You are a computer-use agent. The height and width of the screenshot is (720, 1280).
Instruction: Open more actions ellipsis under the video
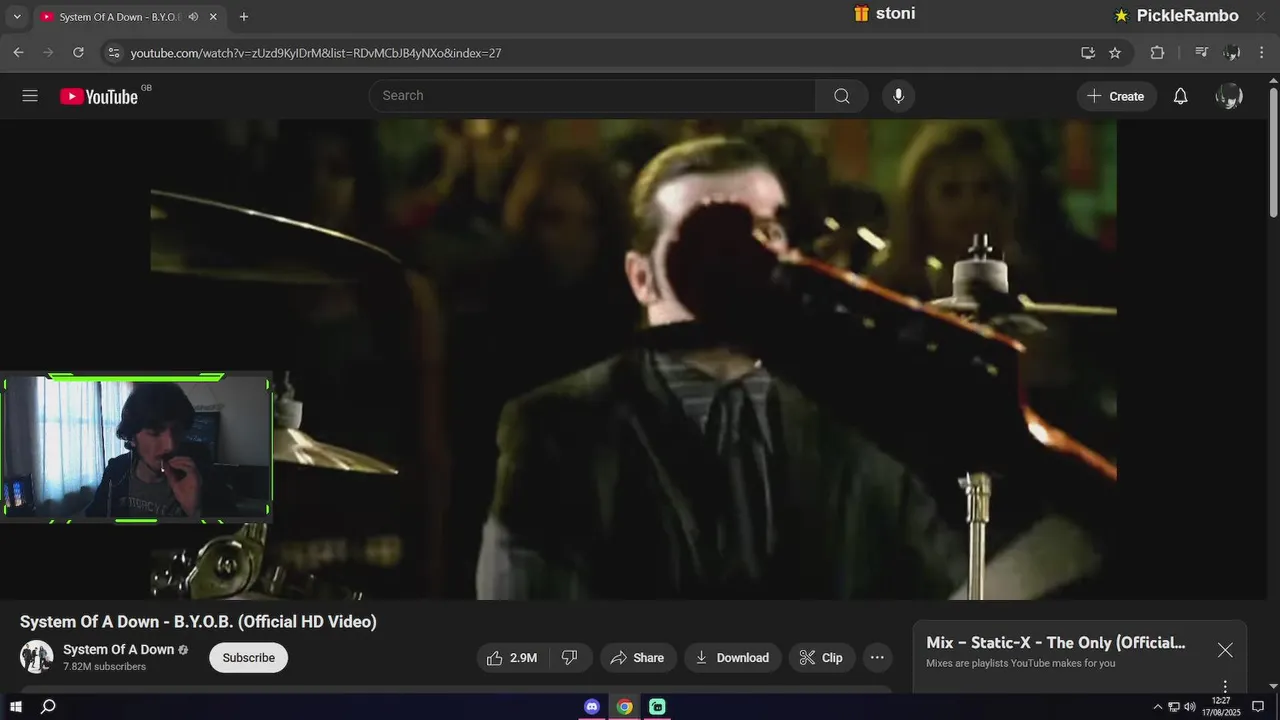pyautogui.click(x=877, y=658)
